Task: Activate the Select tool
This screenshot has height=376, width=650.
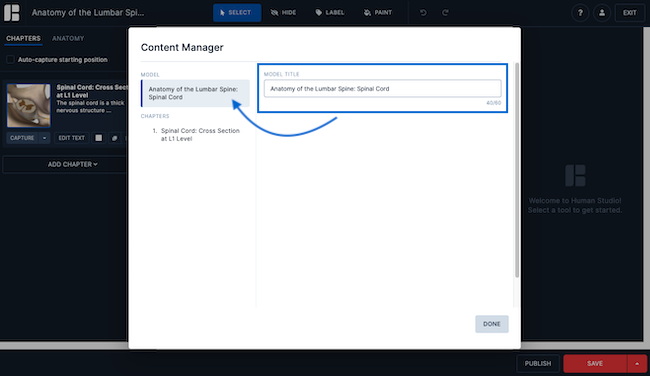Action: [237, 12]
